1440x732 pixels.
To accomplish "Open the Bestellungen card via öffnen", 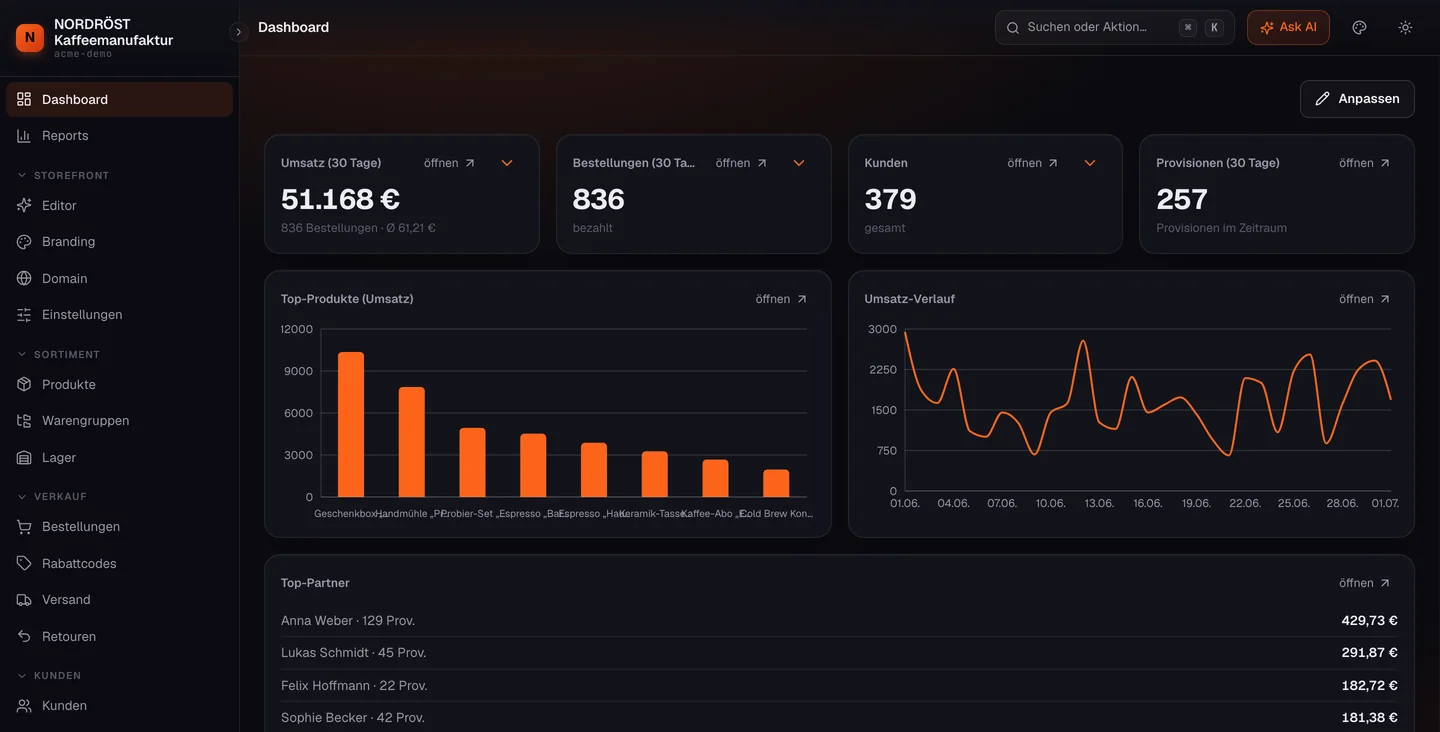I will coord(741,163).
